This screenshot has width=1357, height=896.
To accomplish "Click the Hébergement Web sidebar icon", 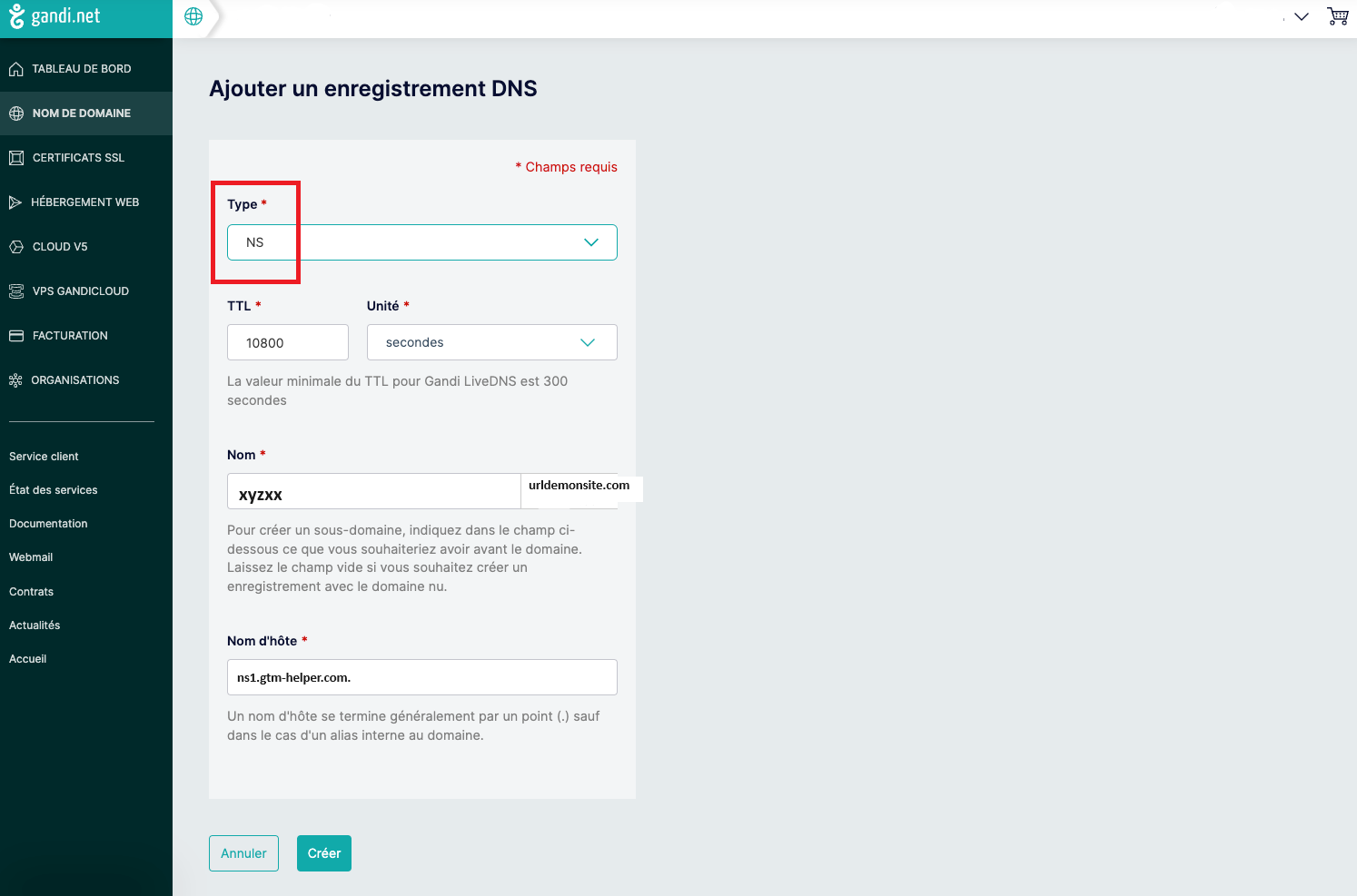I will (x=15, y=202).
